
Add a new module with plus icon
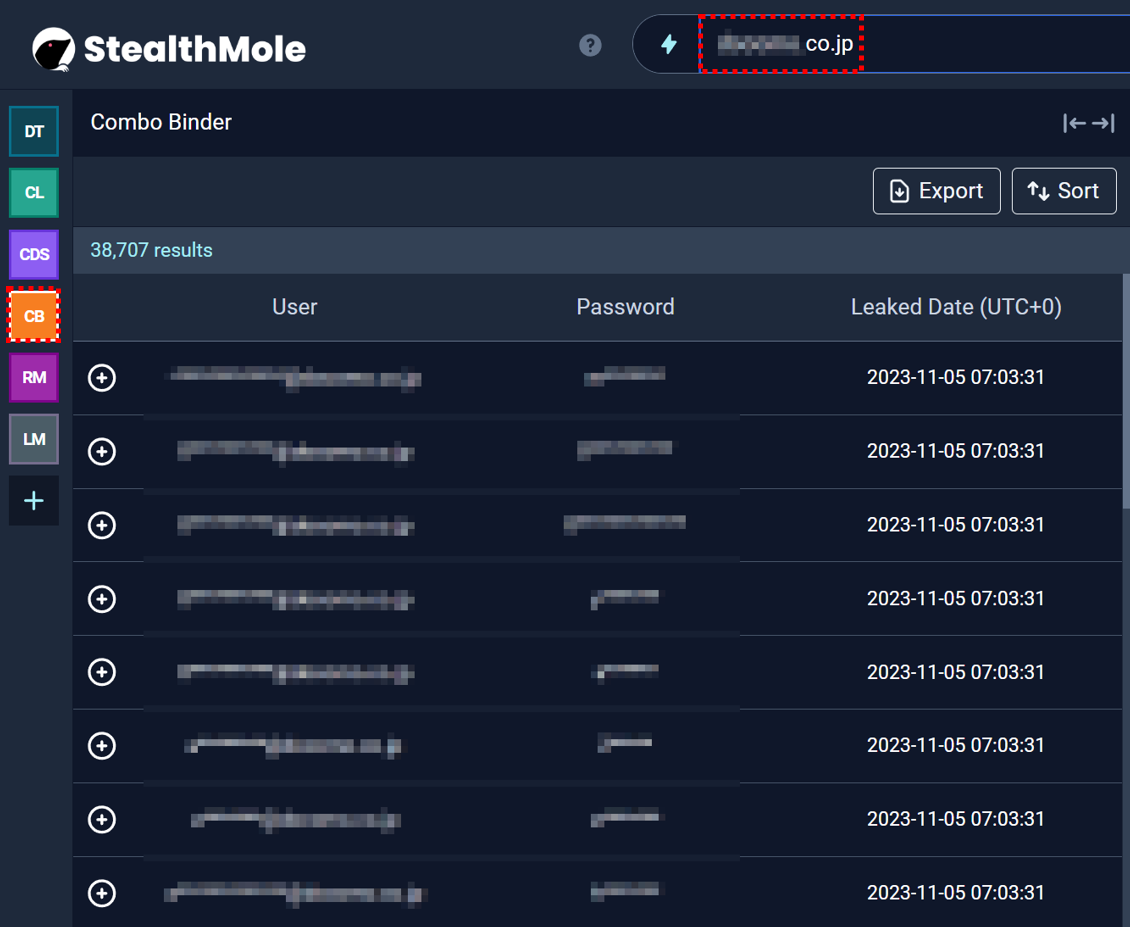click(x=34, y=501)
